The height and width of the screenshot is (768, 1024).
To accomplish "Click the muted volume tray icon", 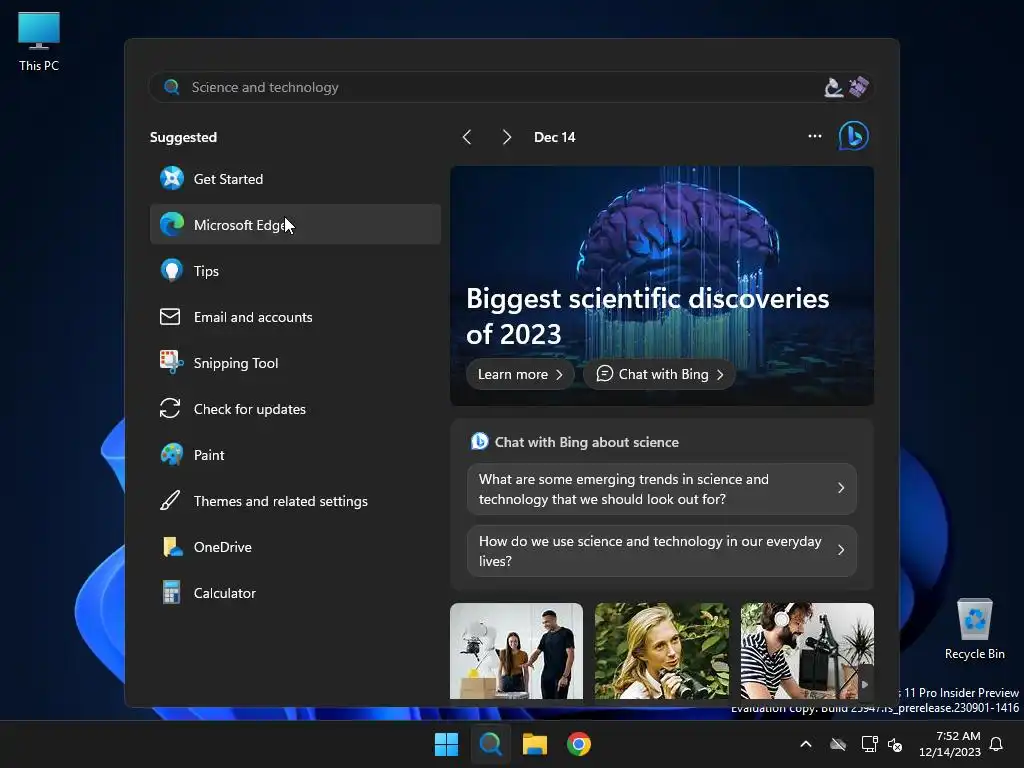I will click(x=895, y=744).
